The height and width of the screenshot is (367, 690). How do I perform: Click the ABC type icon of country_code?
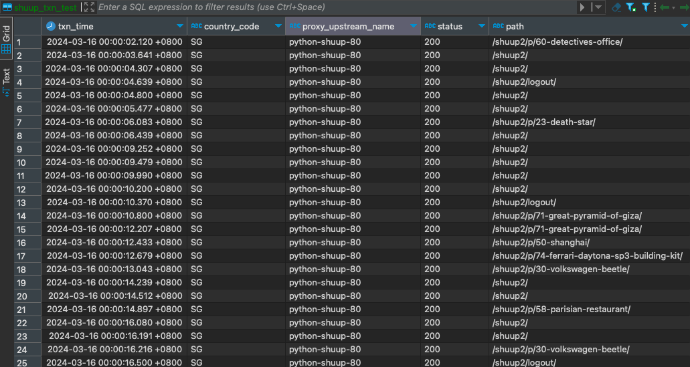click(196, 26)
